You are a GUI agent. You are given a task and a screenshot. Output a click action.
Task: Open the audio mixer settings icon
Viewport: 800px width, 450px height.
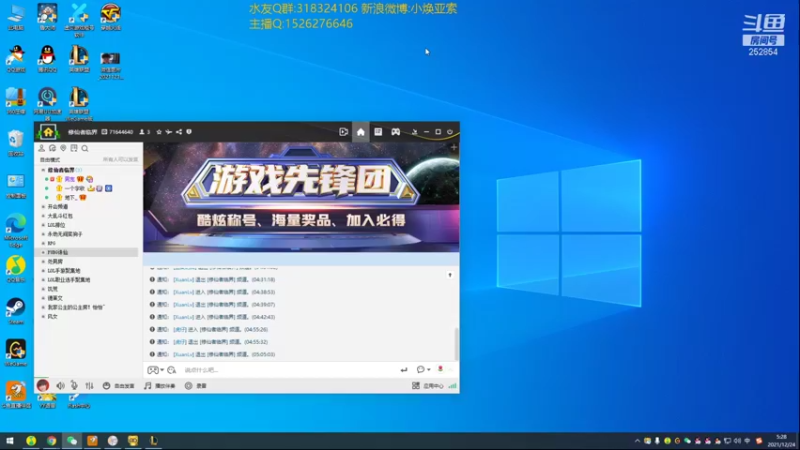click(89, 386)
